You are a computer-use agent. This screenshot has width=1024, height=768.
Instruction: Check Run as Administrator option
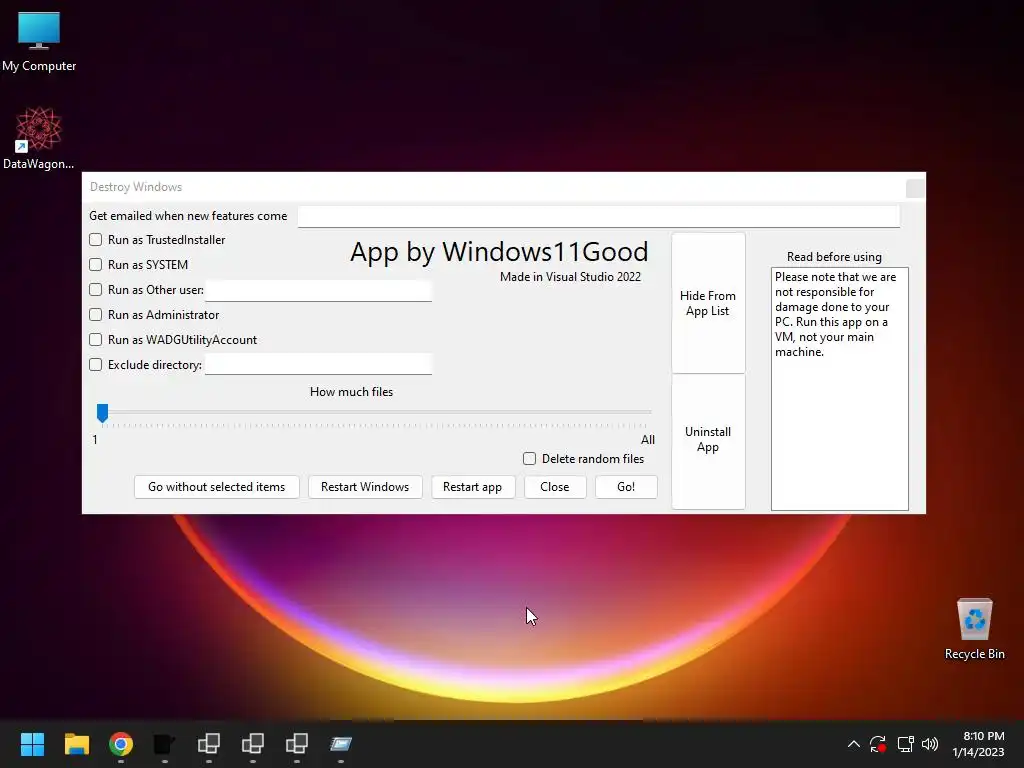coord(95,315)
